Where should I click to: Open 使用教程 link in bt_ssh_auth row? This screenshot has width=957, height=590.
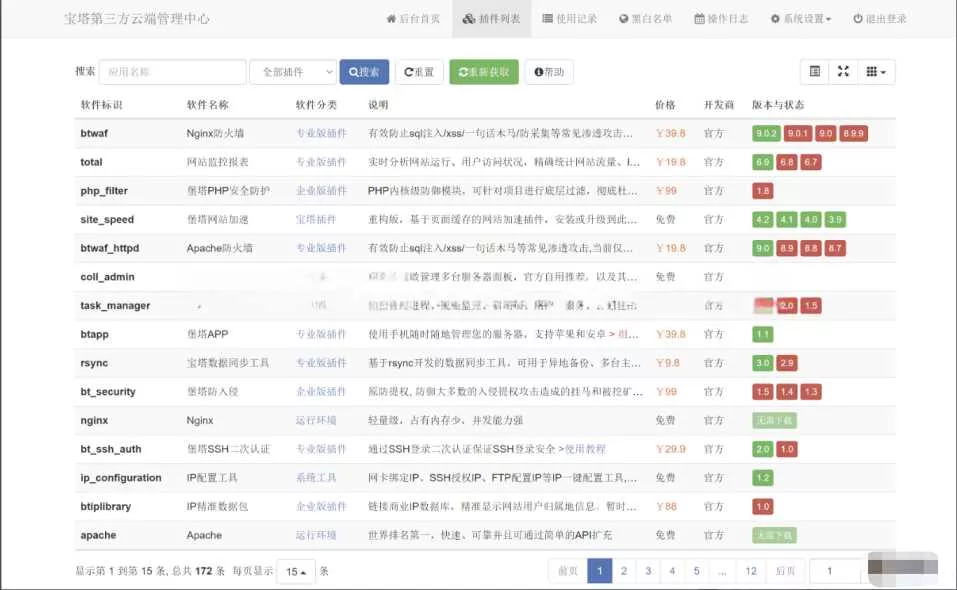[x=585, y=449]
